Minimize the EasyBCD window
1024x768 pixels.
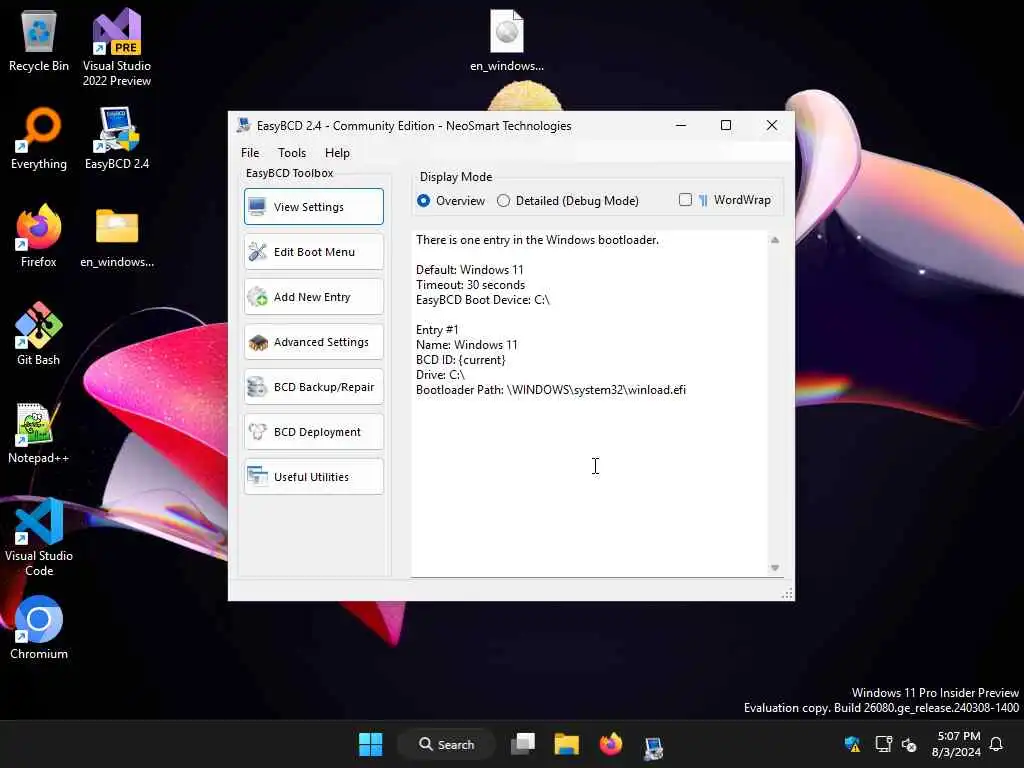(x=680, y=125)
